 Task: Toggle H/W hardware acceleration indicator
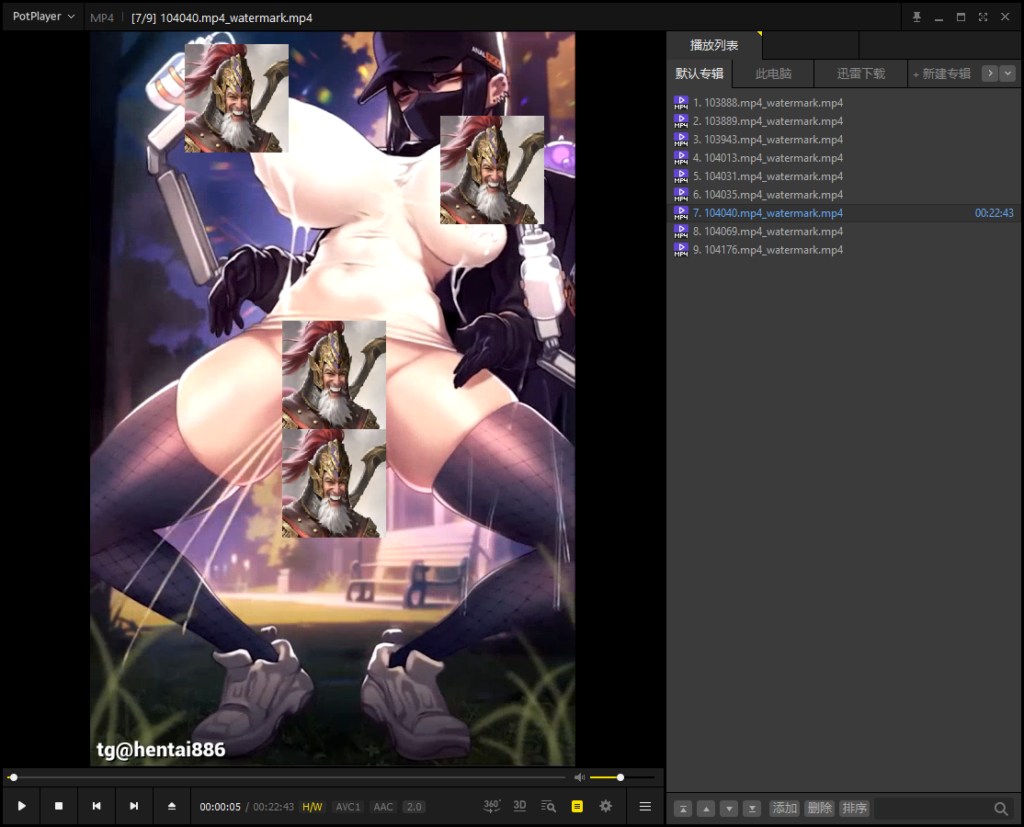tap(312, 807)
